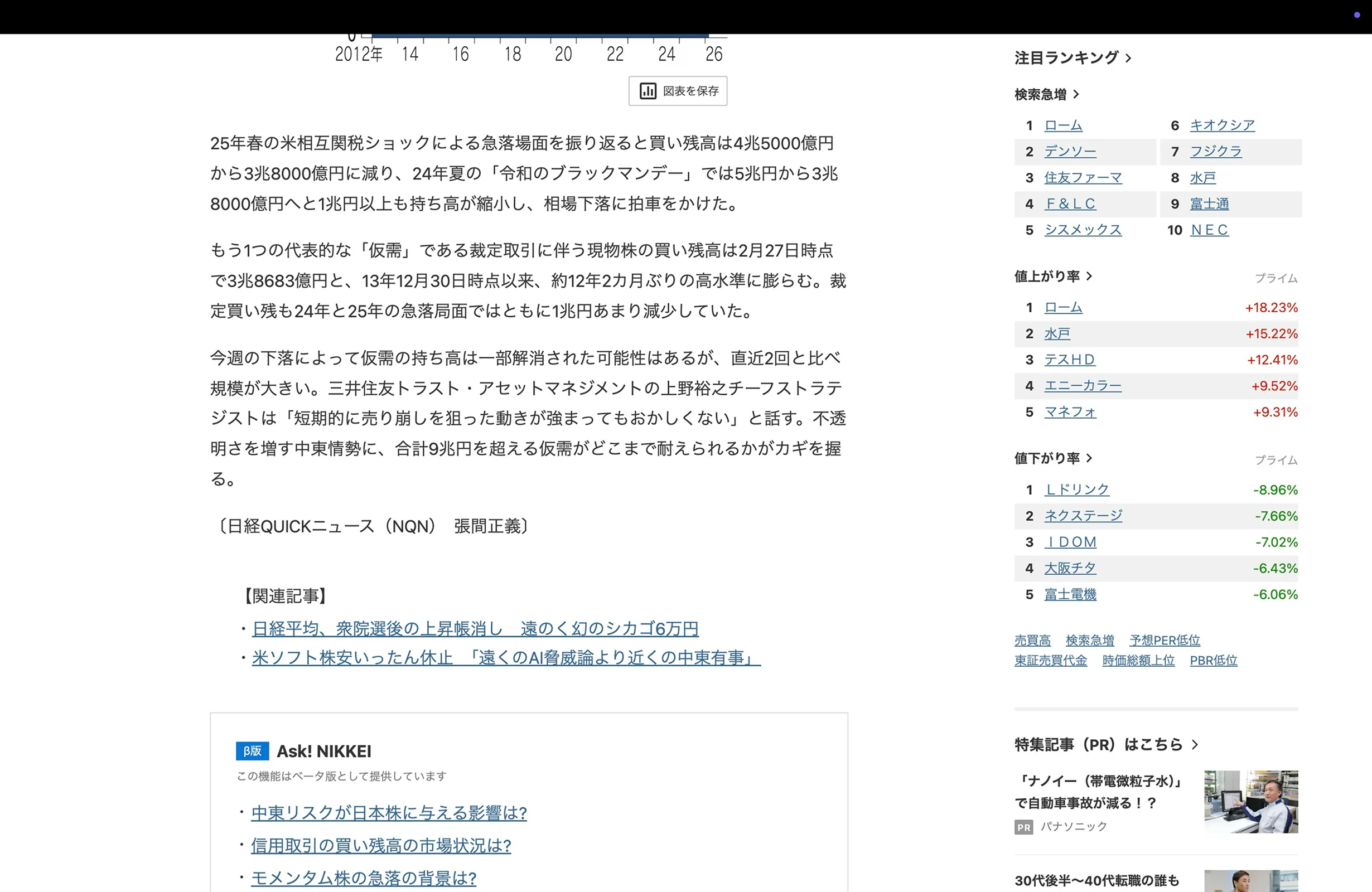
Task: Select F＆LC in search ranking
Action: pos(1070,204)
